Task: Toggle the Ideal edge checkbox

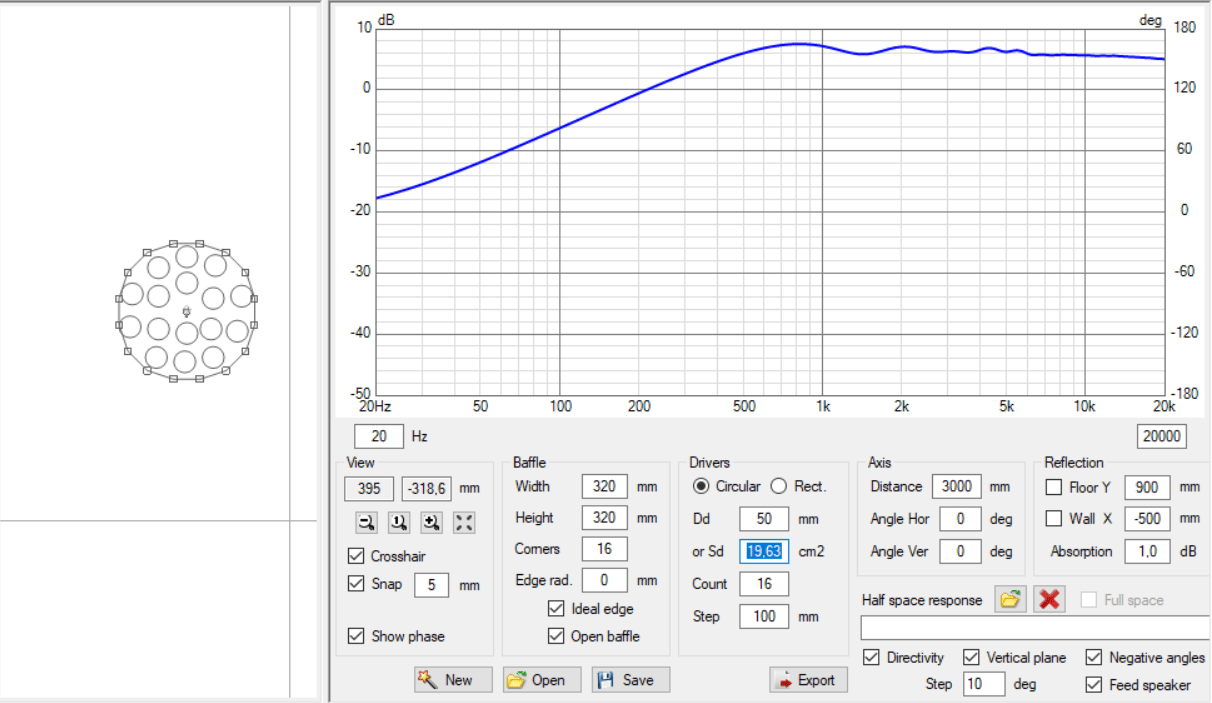Action: point(556,609)
